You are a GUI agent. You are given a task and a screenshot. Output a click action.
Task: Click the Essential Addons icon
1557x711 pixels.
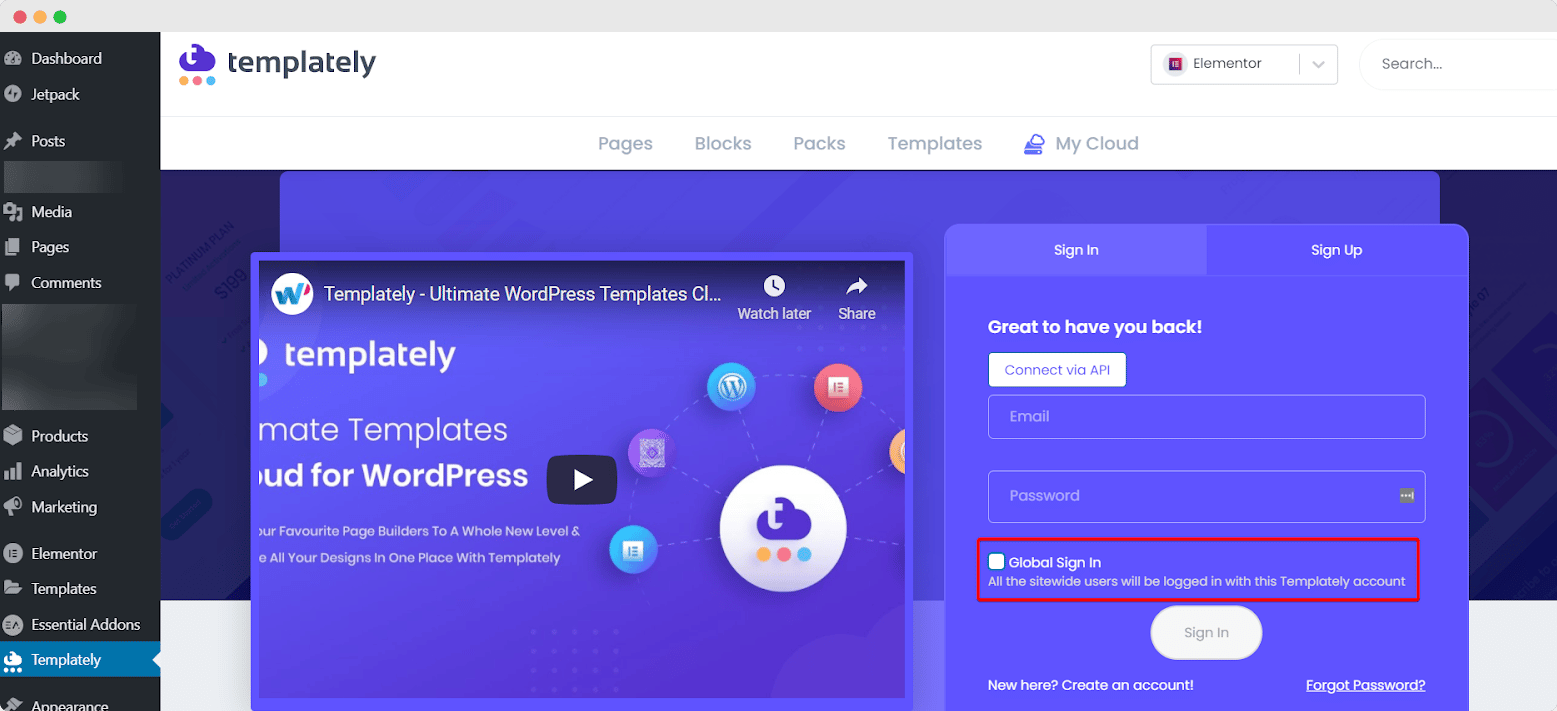(13, 624)
